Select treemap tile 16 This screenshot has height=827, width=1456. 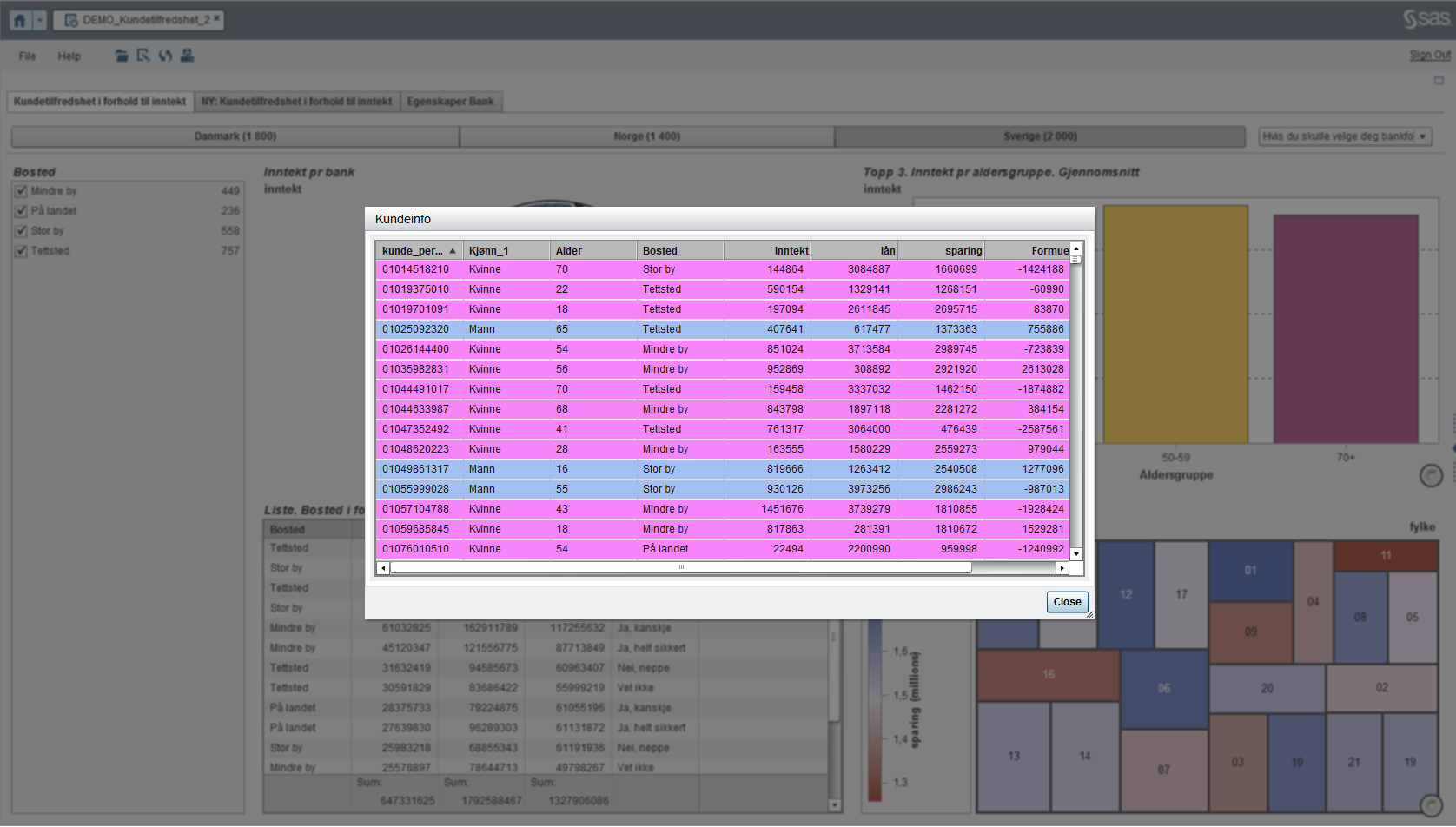(1049, 675)
